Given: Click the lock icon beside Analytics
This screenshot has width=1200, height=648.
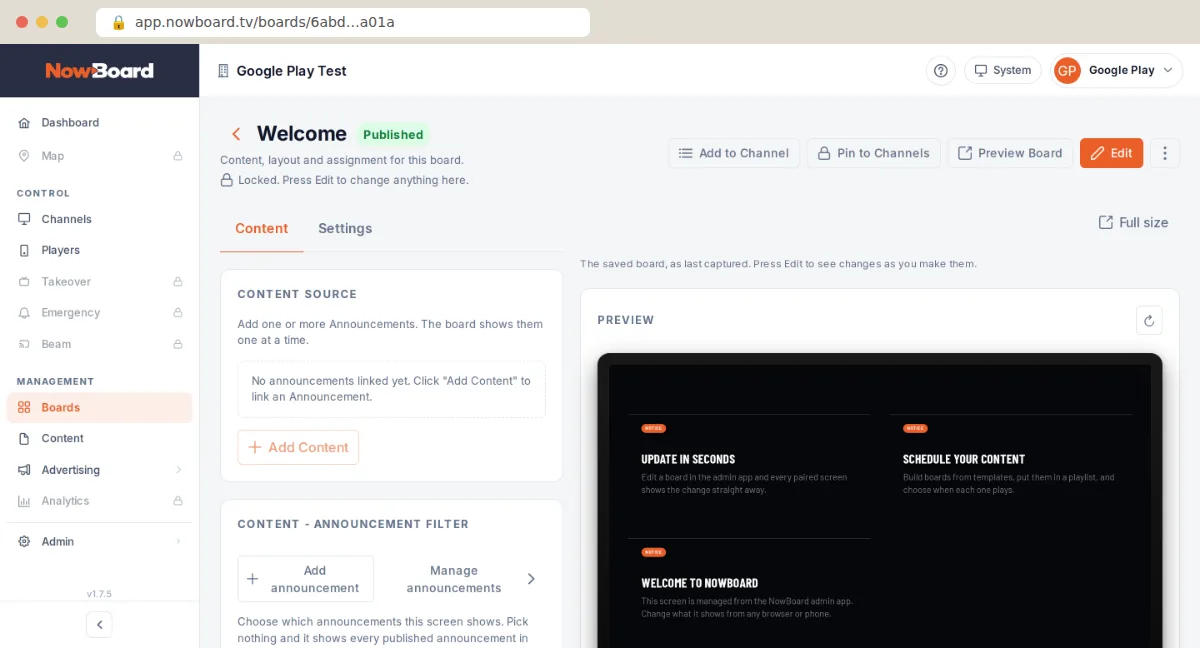Looking at the screenshot, I should [178, 501].
